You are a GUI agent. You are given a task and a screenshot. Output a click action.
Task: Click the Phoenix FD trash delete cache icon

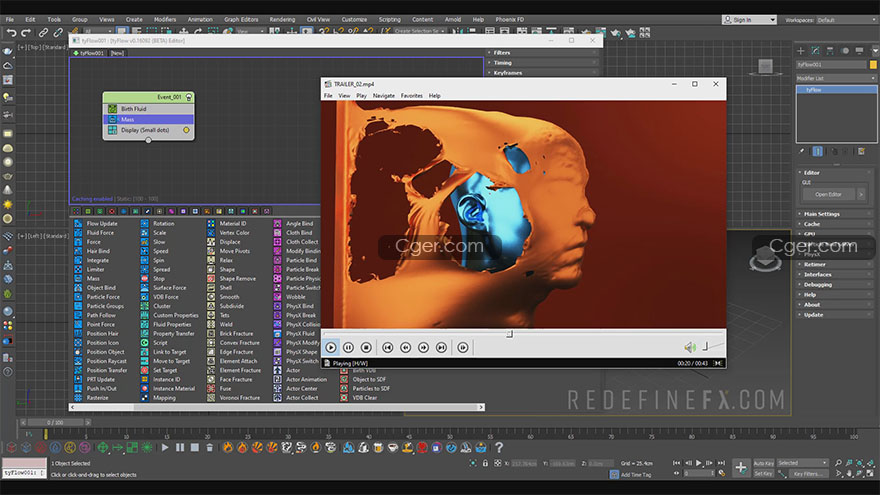tap(209, 447)
